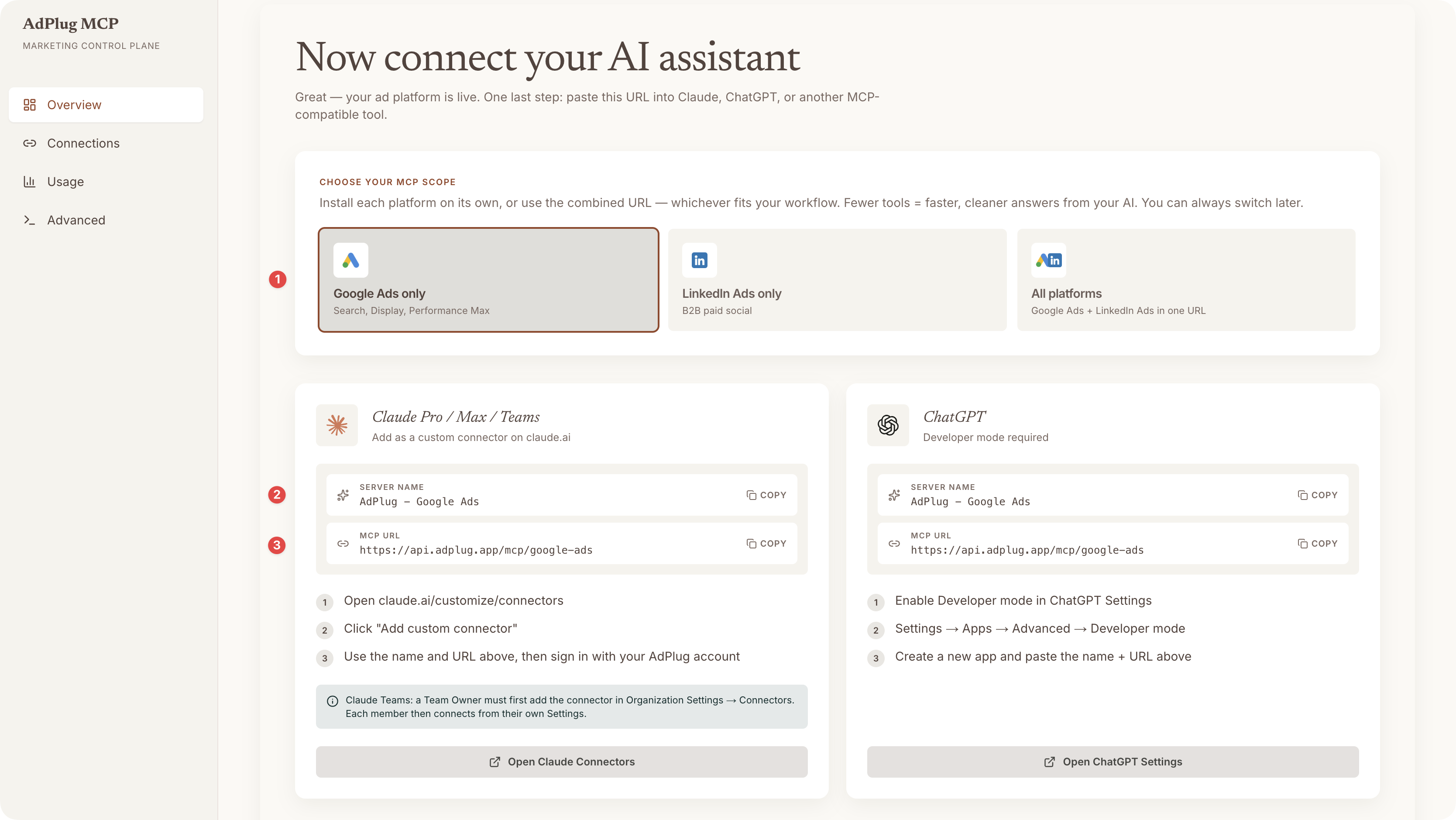Image resolution: width=1456 pixels, height=820 pixels.
Task: Copy the MCP URL in ChatGPT card
Action: point(1317,544)
